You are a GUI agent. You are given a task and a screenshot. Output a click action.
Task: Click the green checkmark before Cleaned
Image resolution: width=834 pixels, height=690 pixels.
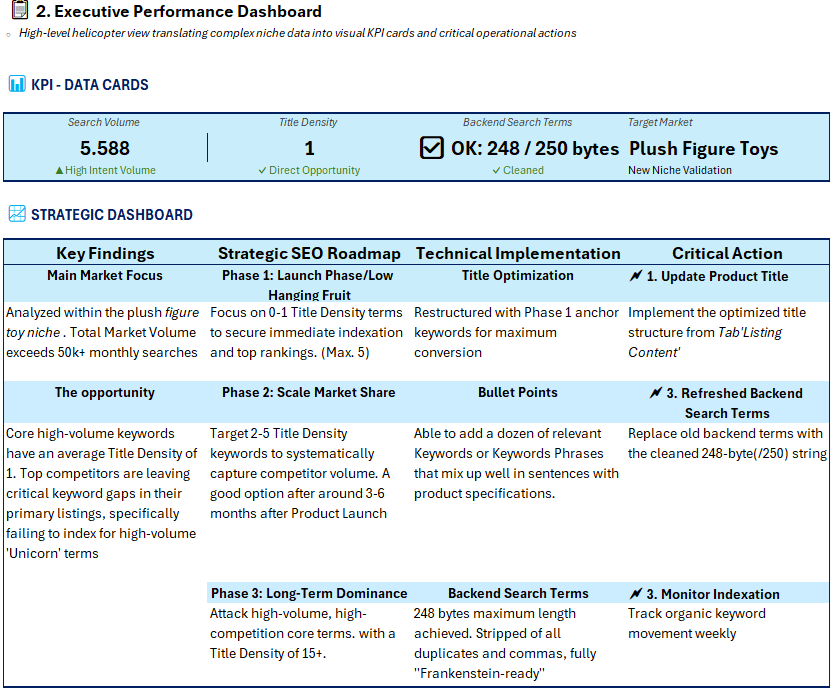(496, 170)
